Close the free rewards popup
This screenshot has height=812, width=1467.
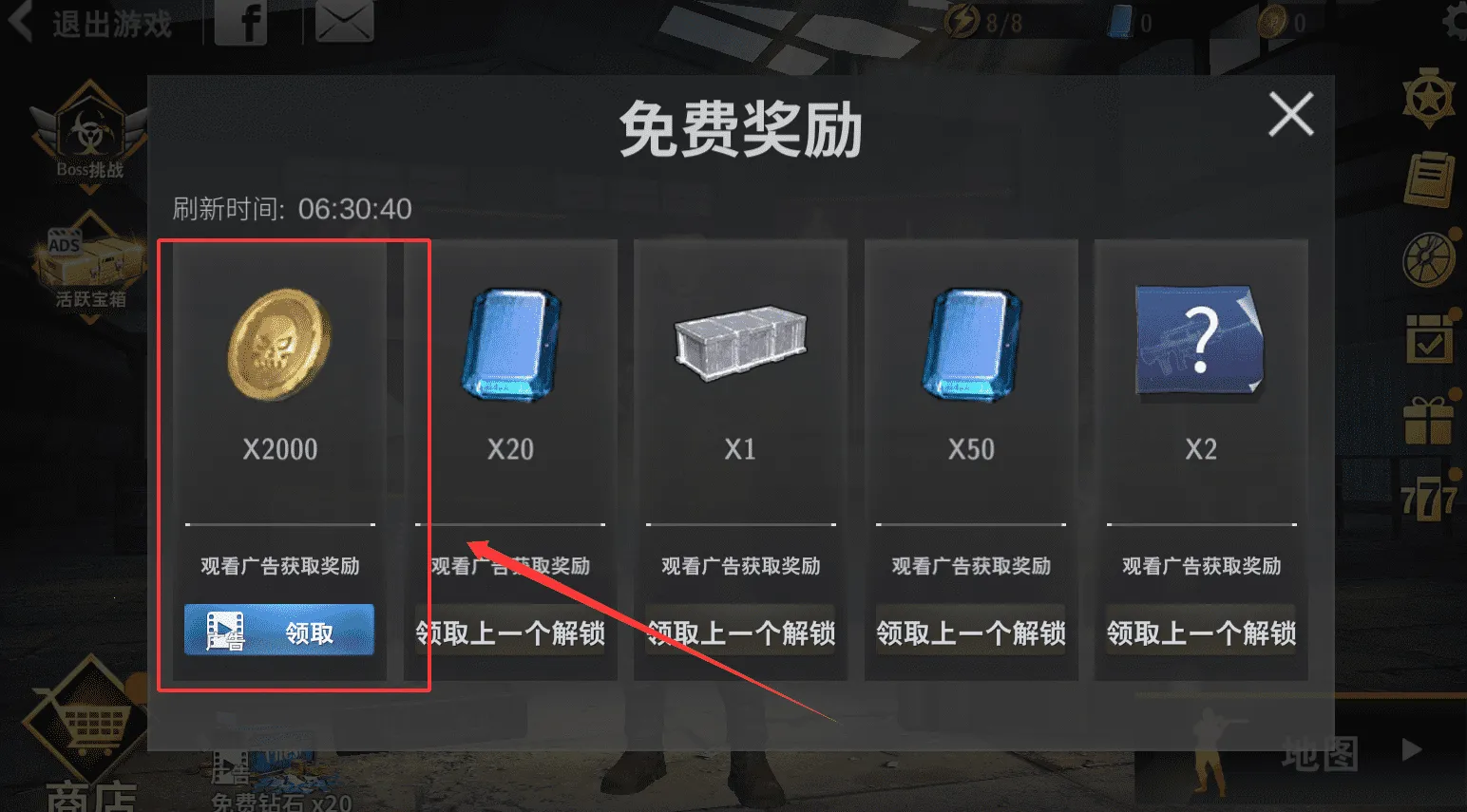click(1291, 115)
